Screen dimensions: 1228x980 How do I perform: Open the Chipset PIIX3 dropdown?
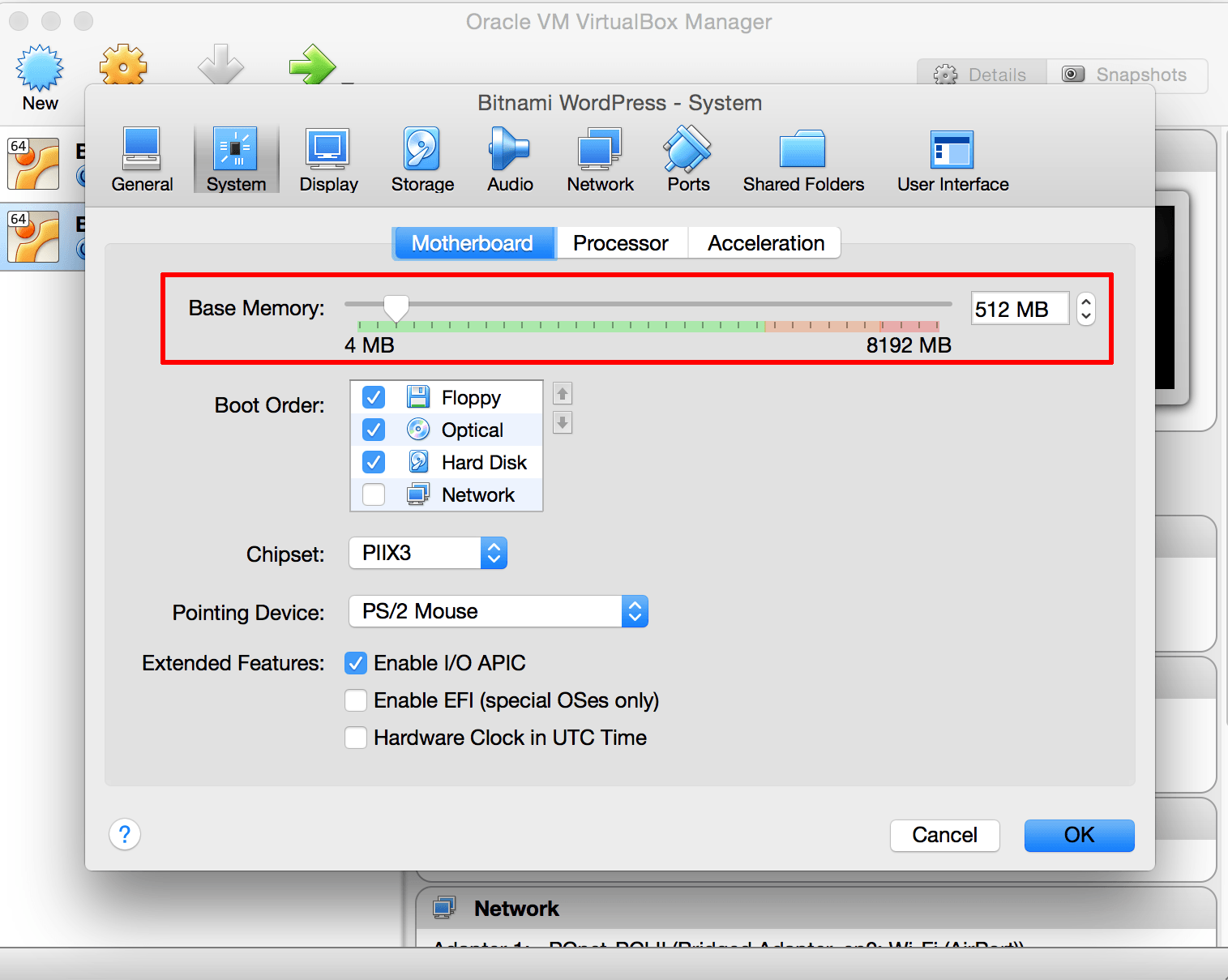click(x=428, y=553)
